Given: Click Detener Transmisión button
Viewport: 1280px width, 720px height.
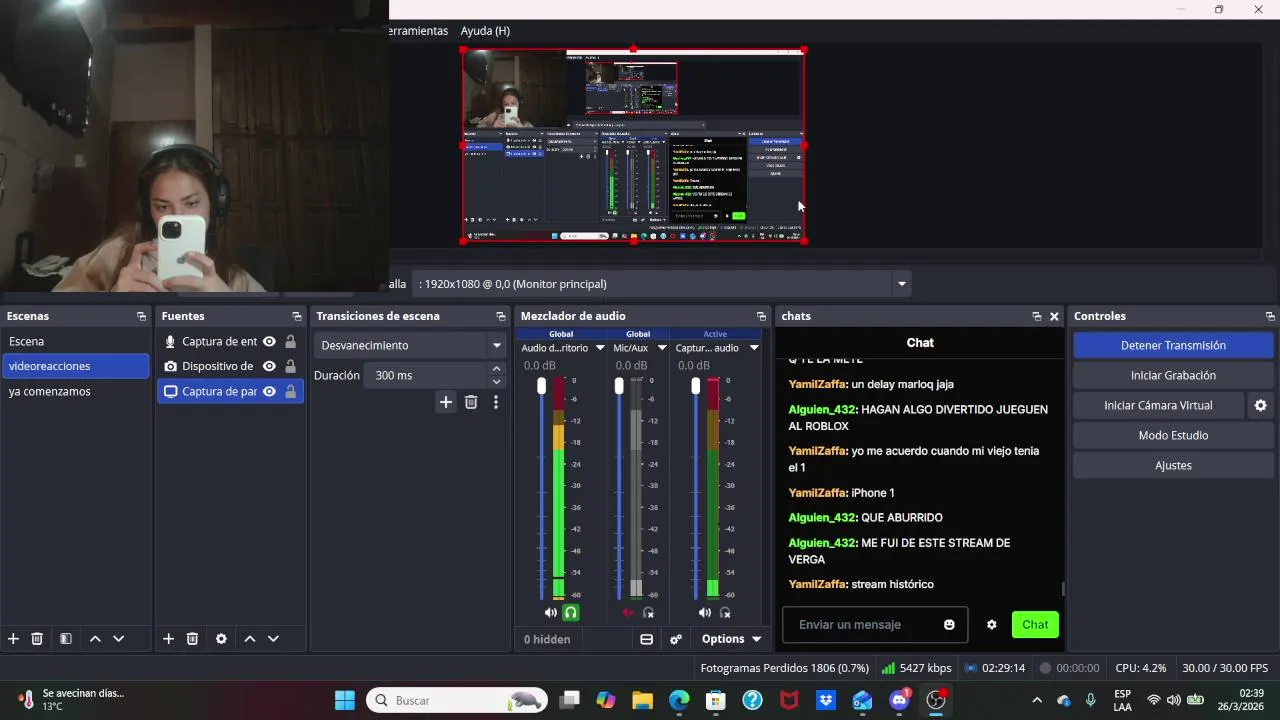Looking at the screenshot, I should (x=1173, y=345).
